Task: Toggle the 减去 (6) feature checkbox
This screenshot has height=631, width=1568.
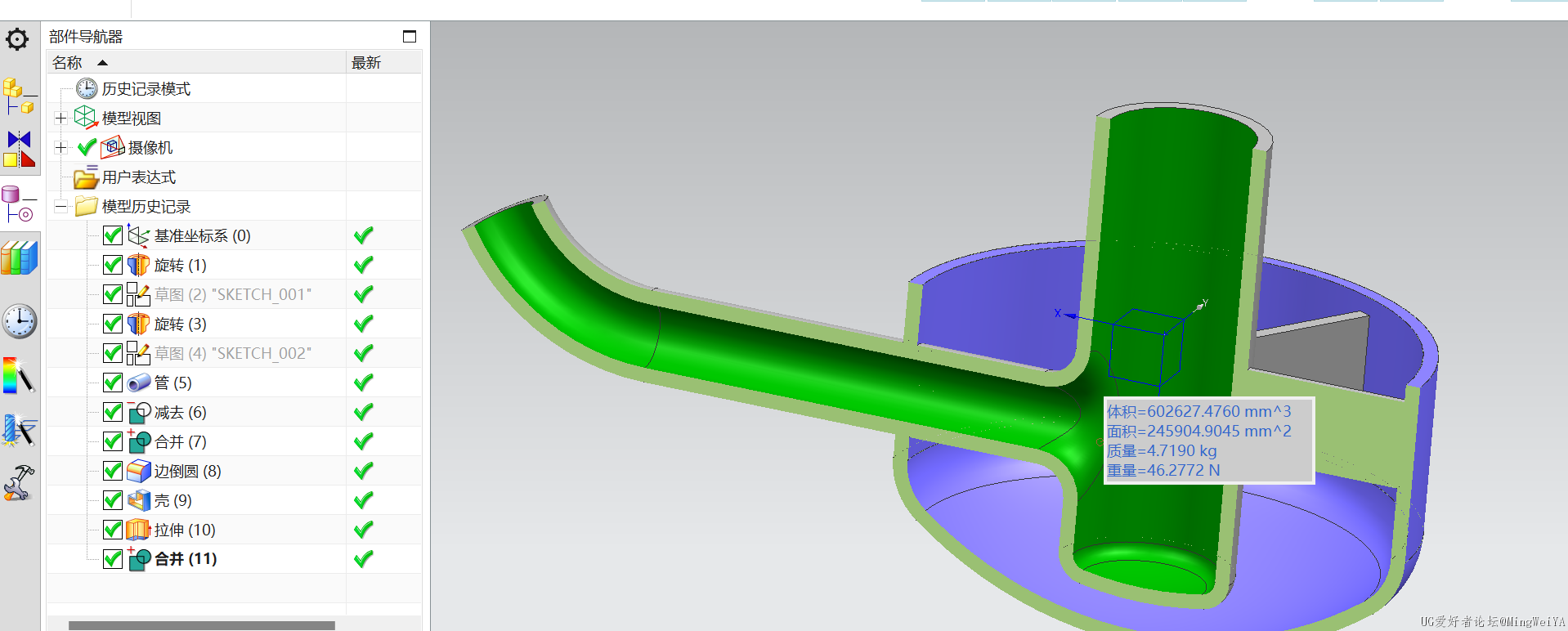Action: (x=113, y=412)
